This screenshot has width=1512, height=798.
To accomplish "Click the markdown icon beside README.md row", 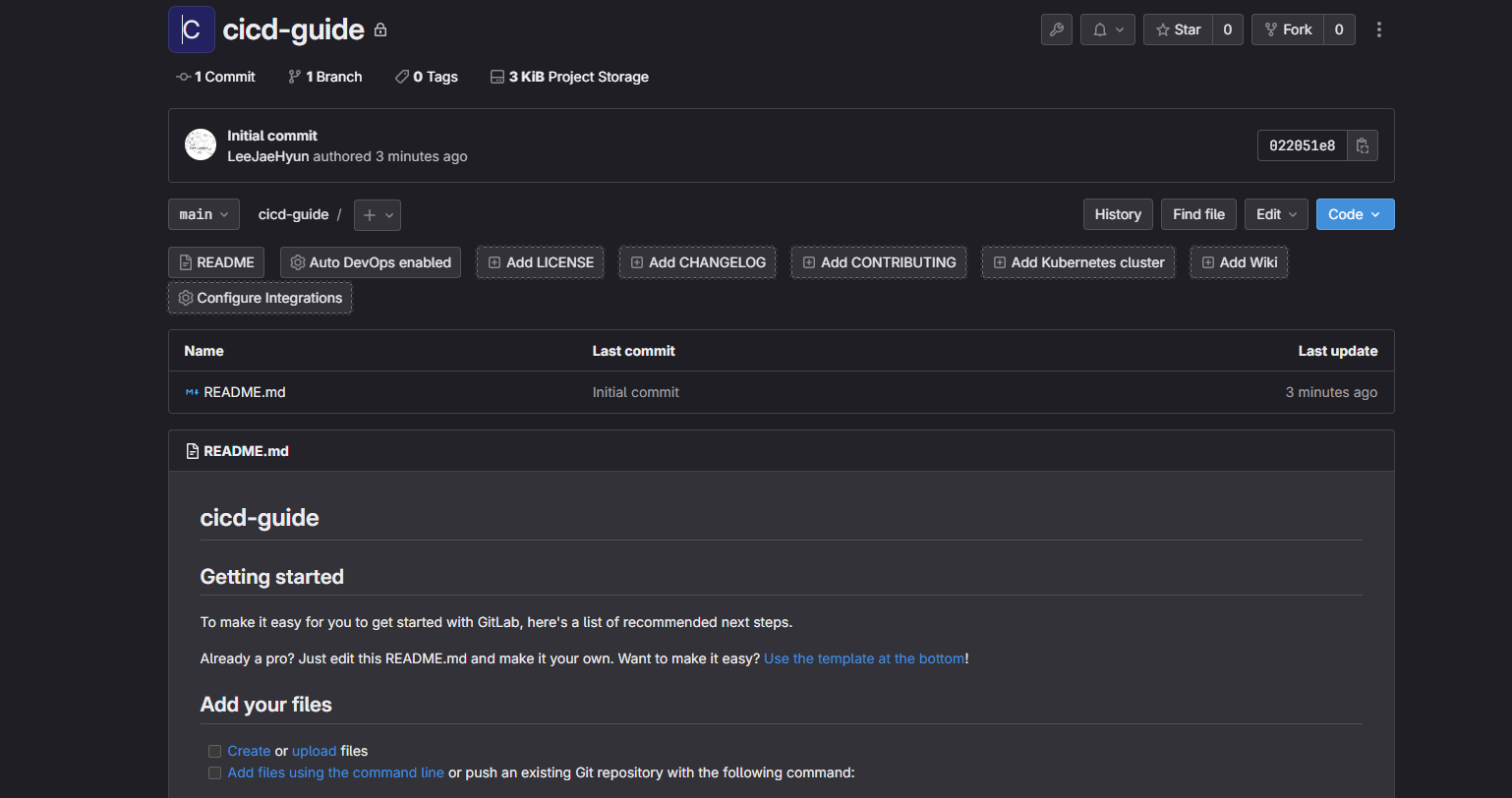I will 192,392.
